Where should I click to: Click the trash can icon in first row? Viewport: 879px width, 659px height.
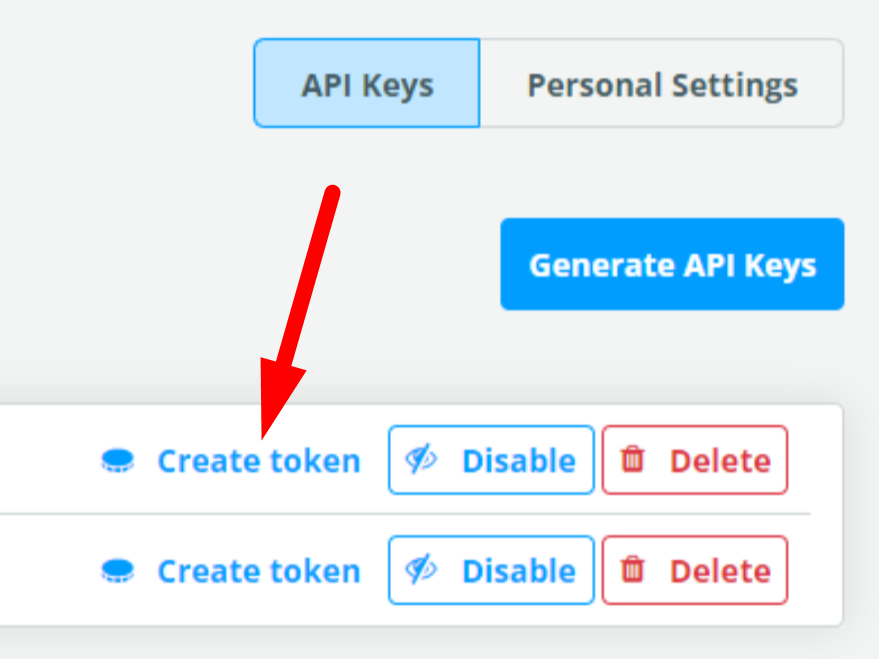[x=633, y=459]
